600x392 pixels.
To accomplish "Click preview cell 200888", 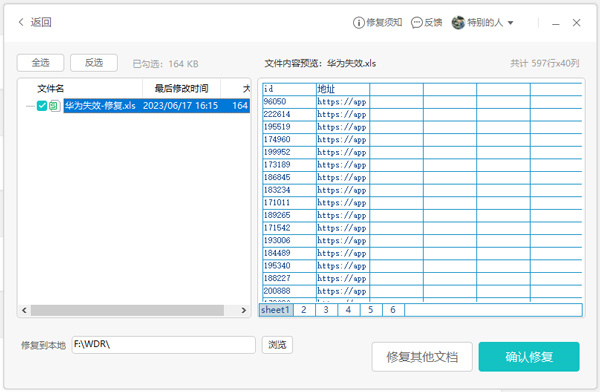I will [289, 291].
